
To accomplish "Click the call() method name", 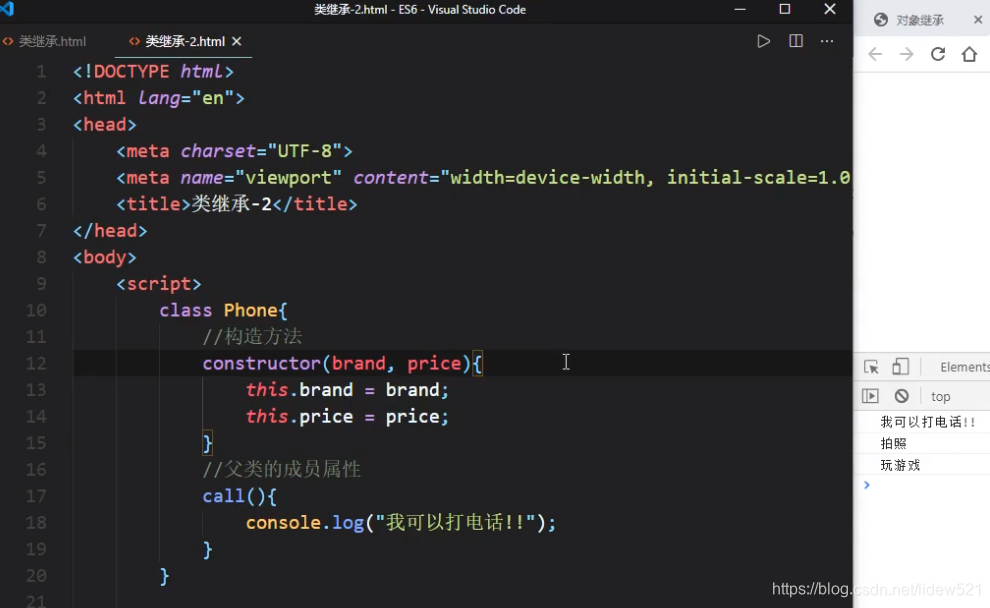I will coord(223,496).
